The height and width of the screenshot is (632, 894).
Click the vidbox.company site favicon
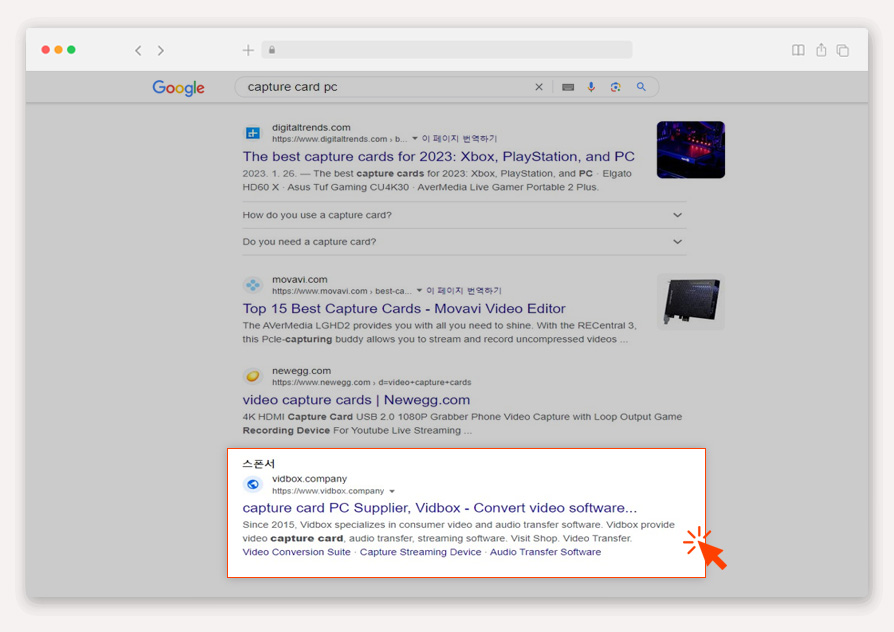click(x=253, y=484)
